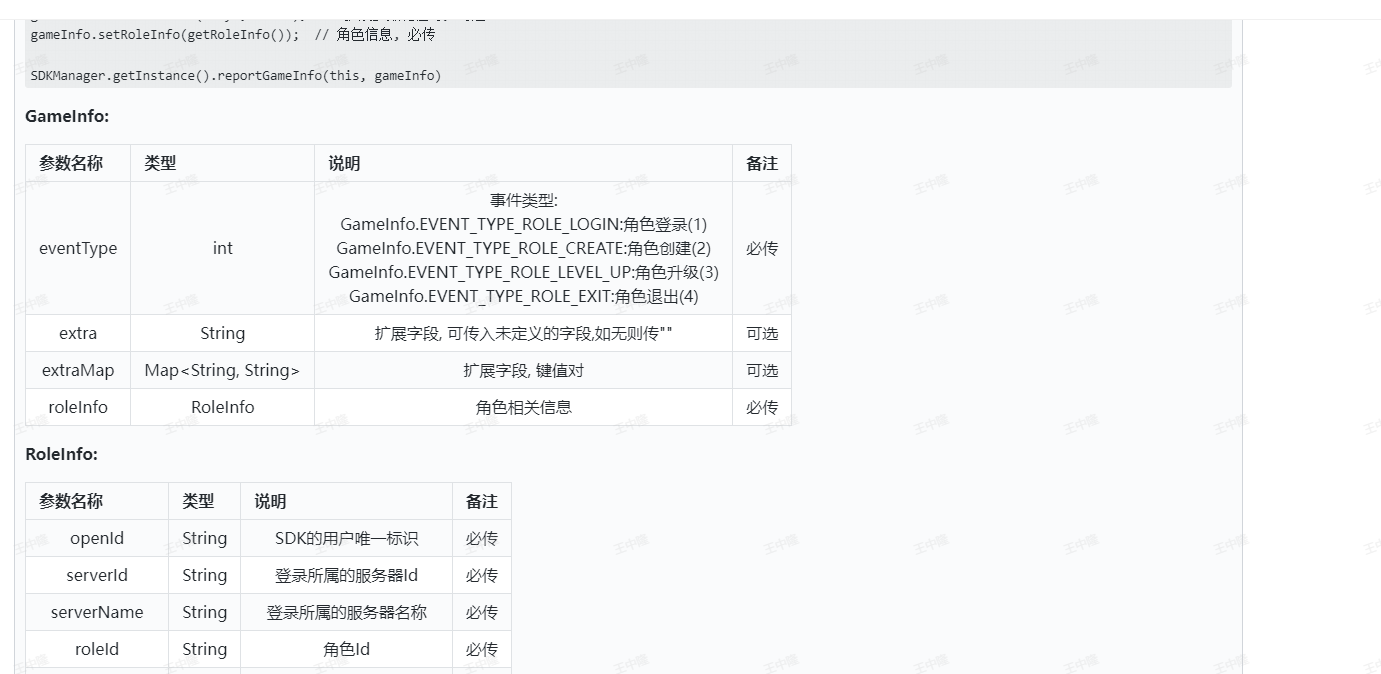Select the 'roleId' parameter cell
Viewport: 1381px width, 674px height.
click(x=97, y=649)
